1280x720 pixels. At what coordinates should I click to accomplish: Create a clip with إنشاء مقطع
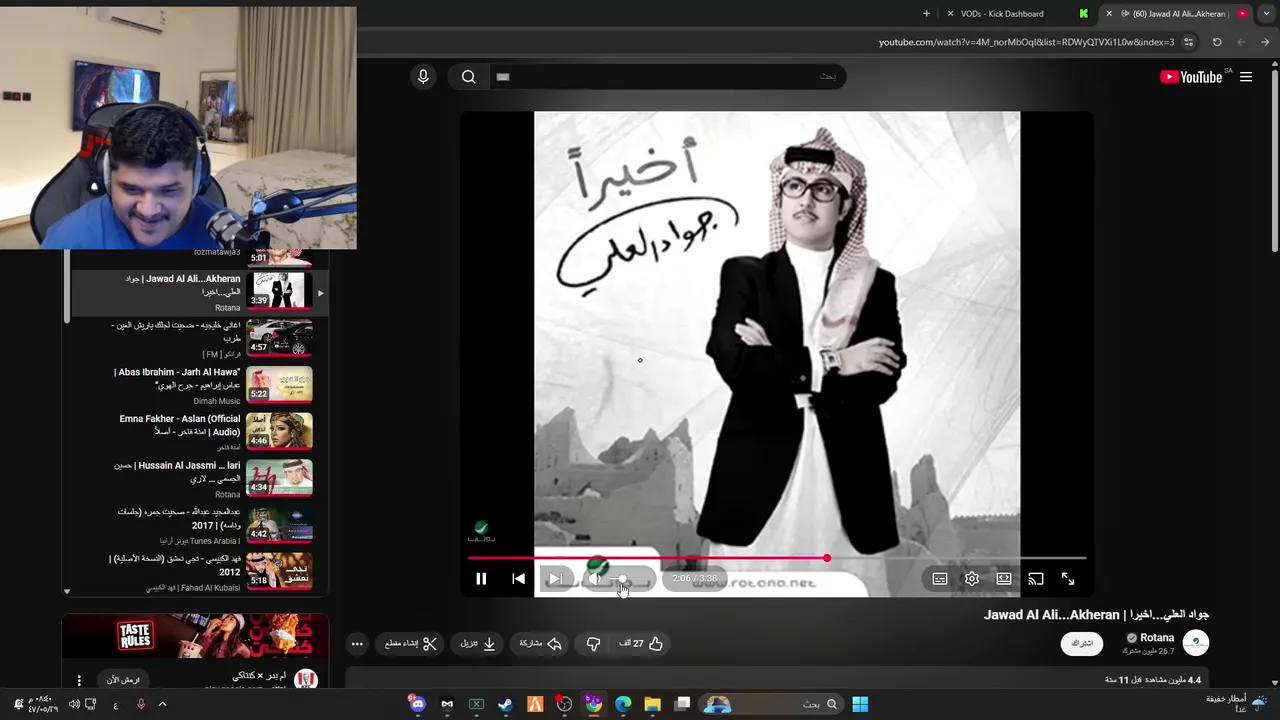point(411,644)
